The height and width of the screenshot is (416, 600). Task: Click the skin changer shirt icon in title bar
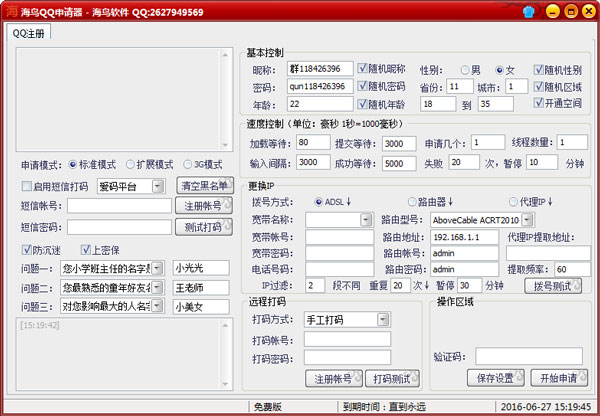[530, 11]
